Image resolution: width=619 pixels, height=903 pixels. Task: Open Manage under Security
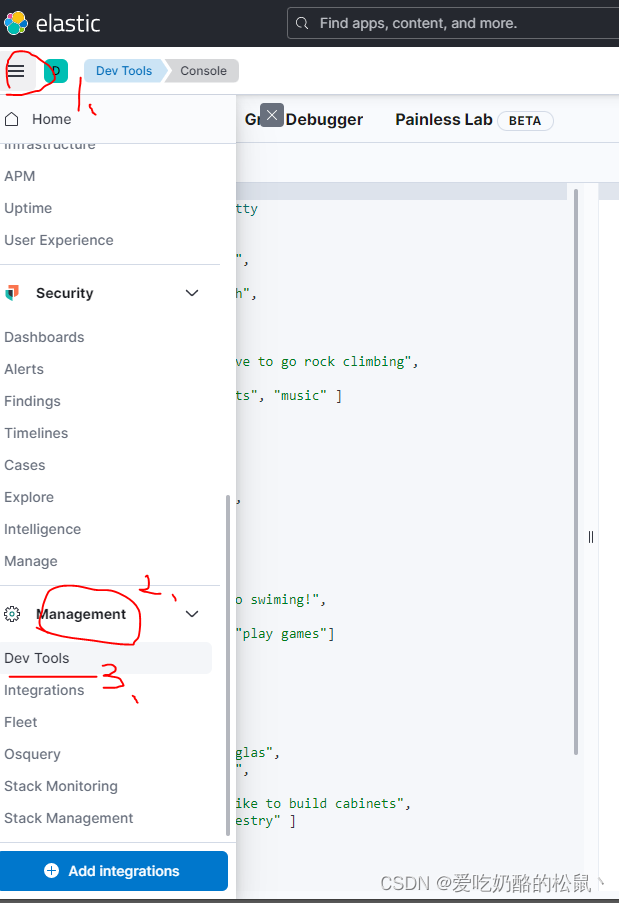31,561
